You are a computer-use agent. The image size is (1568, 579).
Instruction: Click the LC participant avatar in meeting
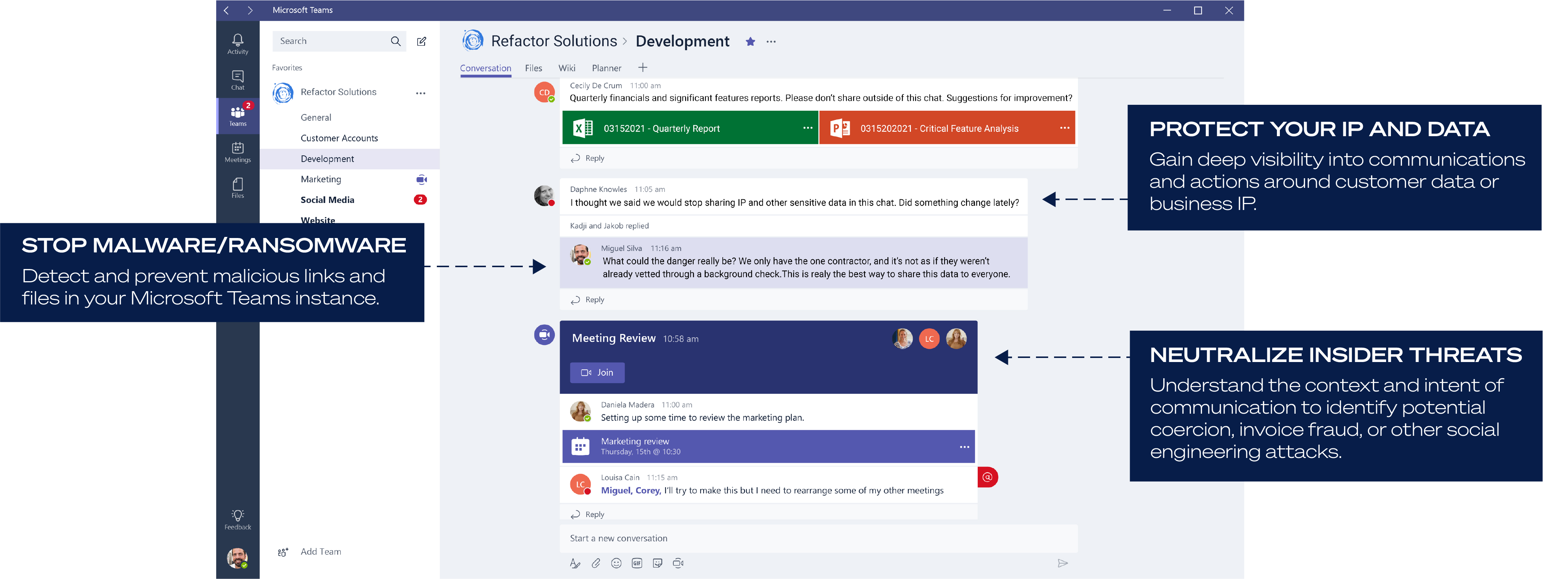(x=929, y=338)
